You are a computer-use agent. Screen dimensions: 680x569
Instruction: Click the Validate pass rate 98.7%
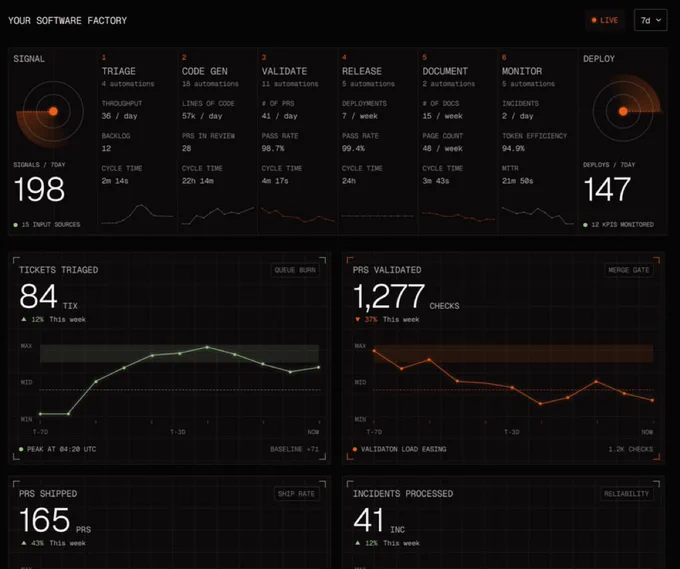(x=273, y=148)
